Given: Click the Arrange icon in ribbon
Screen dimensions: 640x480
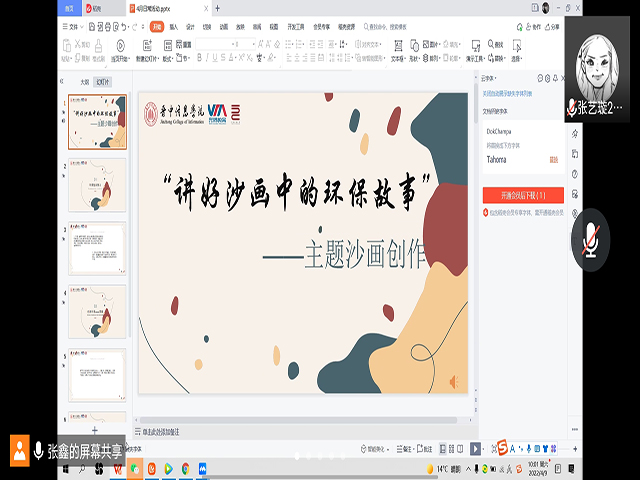Looking at the screenshot, I should [425, 58].
